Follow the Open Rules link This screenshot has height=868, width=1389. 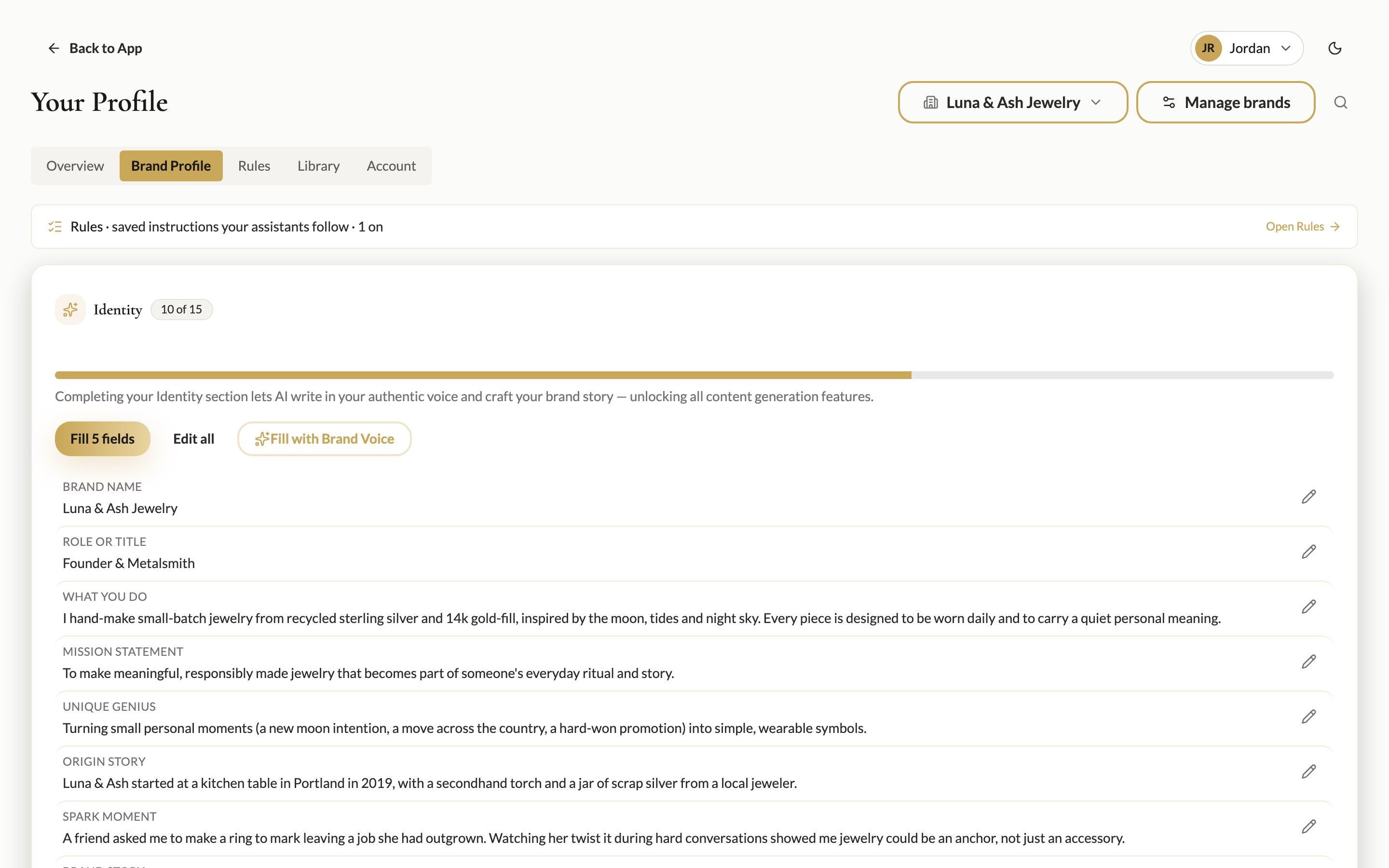pos(1302,227)
